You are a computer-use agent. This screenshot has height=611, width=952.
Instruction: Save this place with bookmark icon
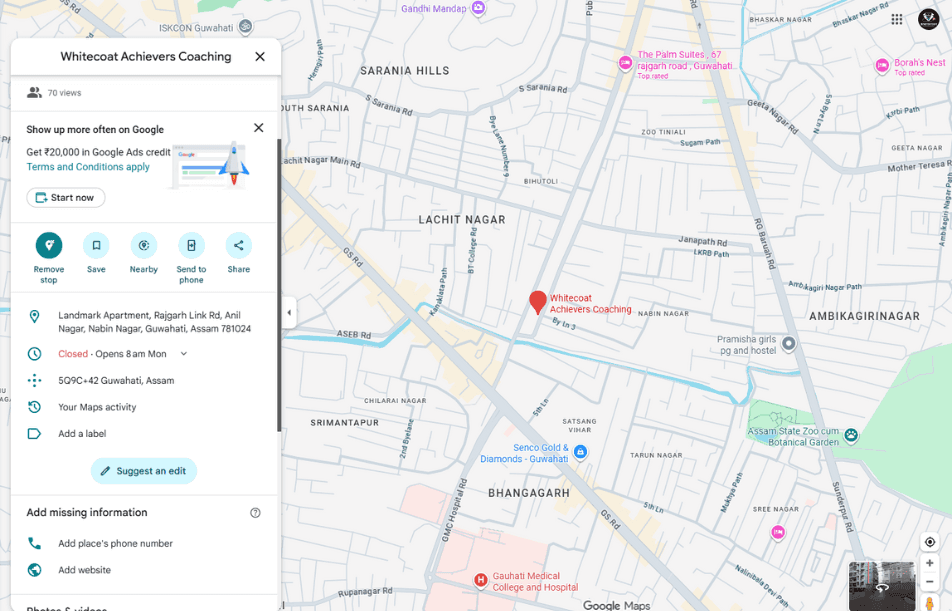point(96,245)
